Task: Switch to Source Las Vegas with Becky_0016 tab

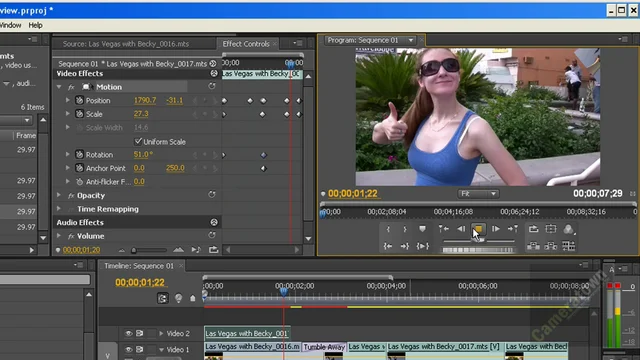Action: (x=126, y=44)
